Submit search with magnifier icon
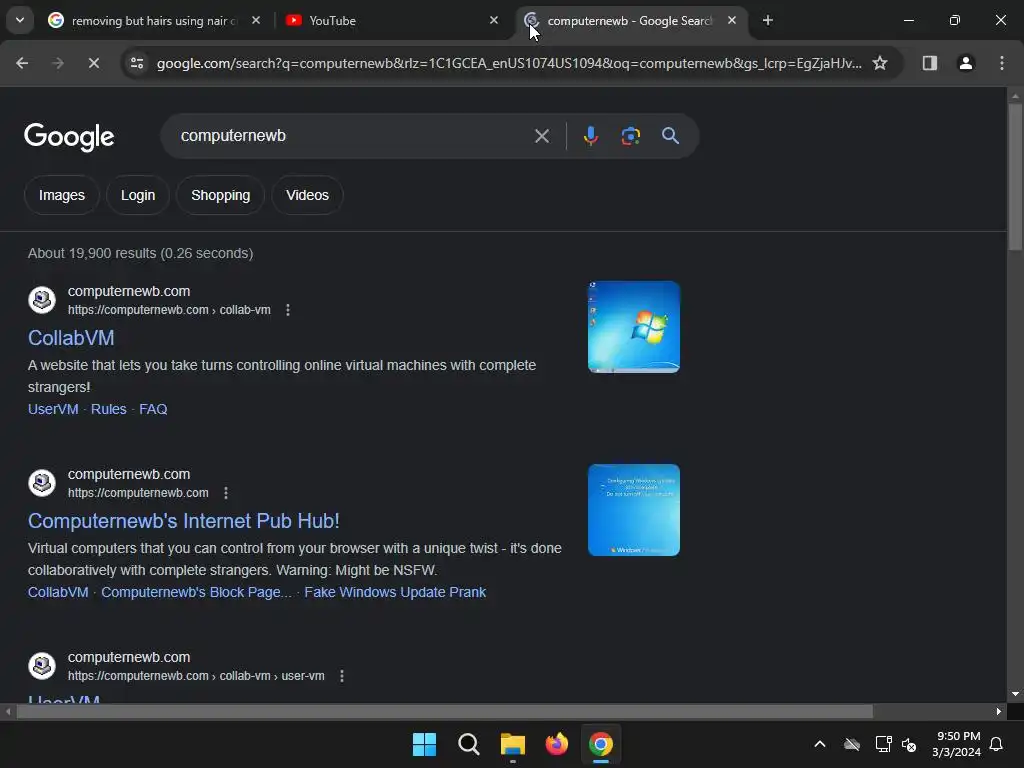The height and width of the screenshot is (768, 1024). tap(671, 136)
